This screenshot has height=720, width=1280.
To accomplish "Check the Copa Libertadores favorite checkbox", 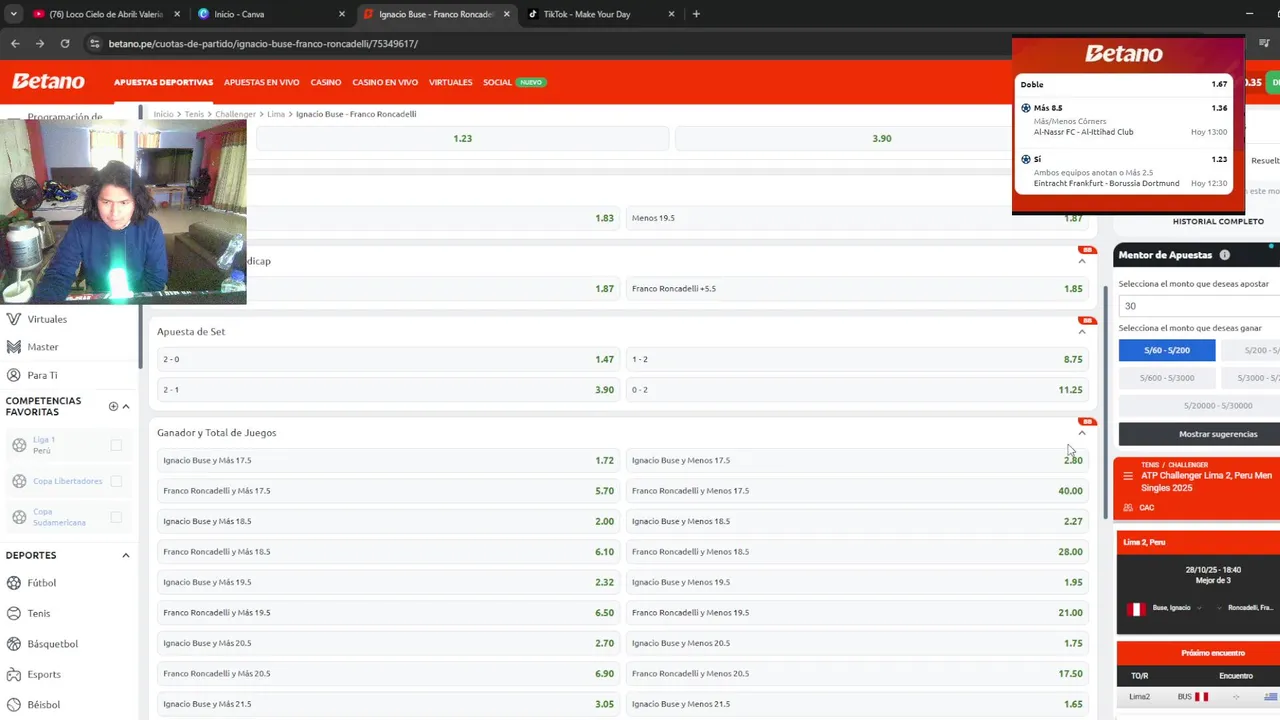I will [116, 481].
